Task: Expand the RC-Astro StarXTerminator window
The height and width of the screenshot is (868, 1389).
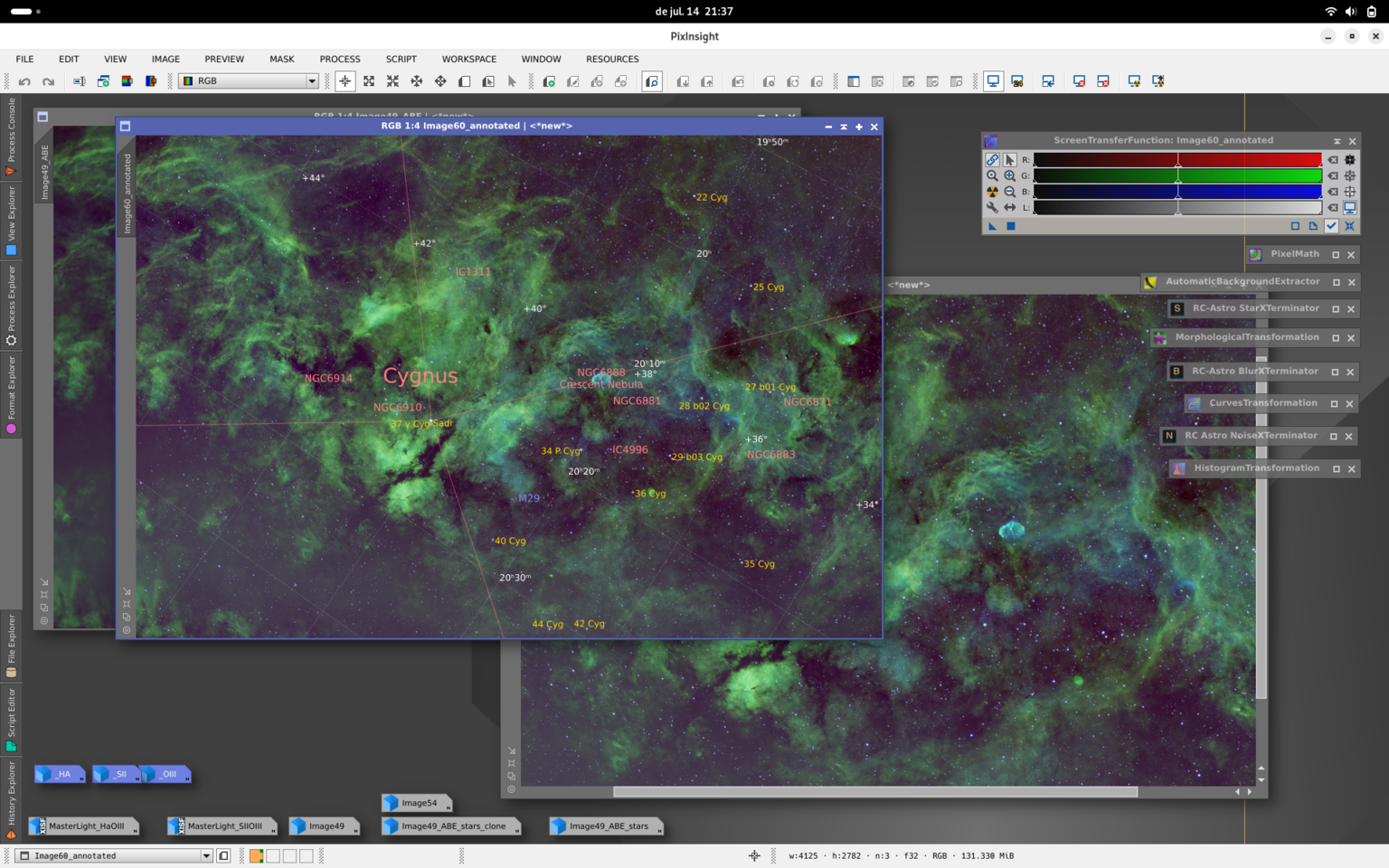Action: pos(1337,309)
